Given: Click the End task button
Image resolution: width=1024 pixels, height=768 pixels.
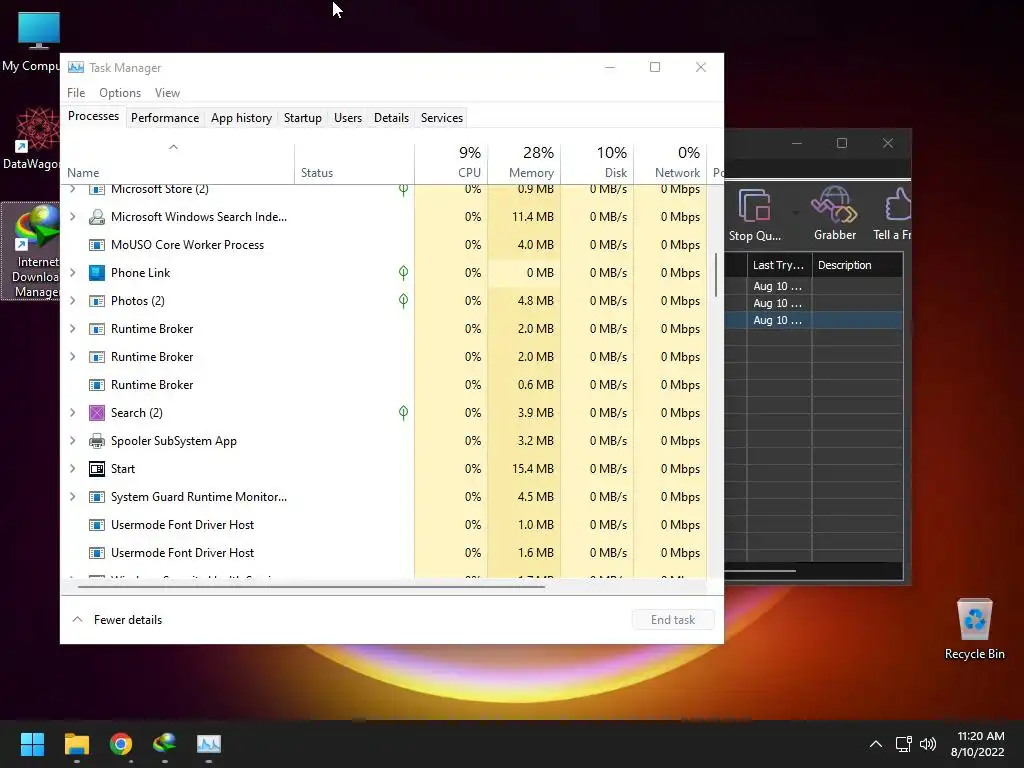Looking at the screenshot, I should tap(673, 620).
